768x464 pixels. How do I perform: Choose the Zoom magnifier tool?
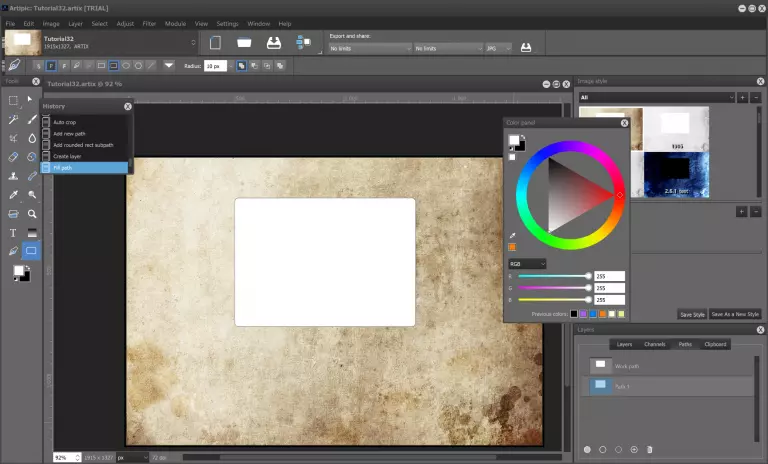click(x=32, y=213)
